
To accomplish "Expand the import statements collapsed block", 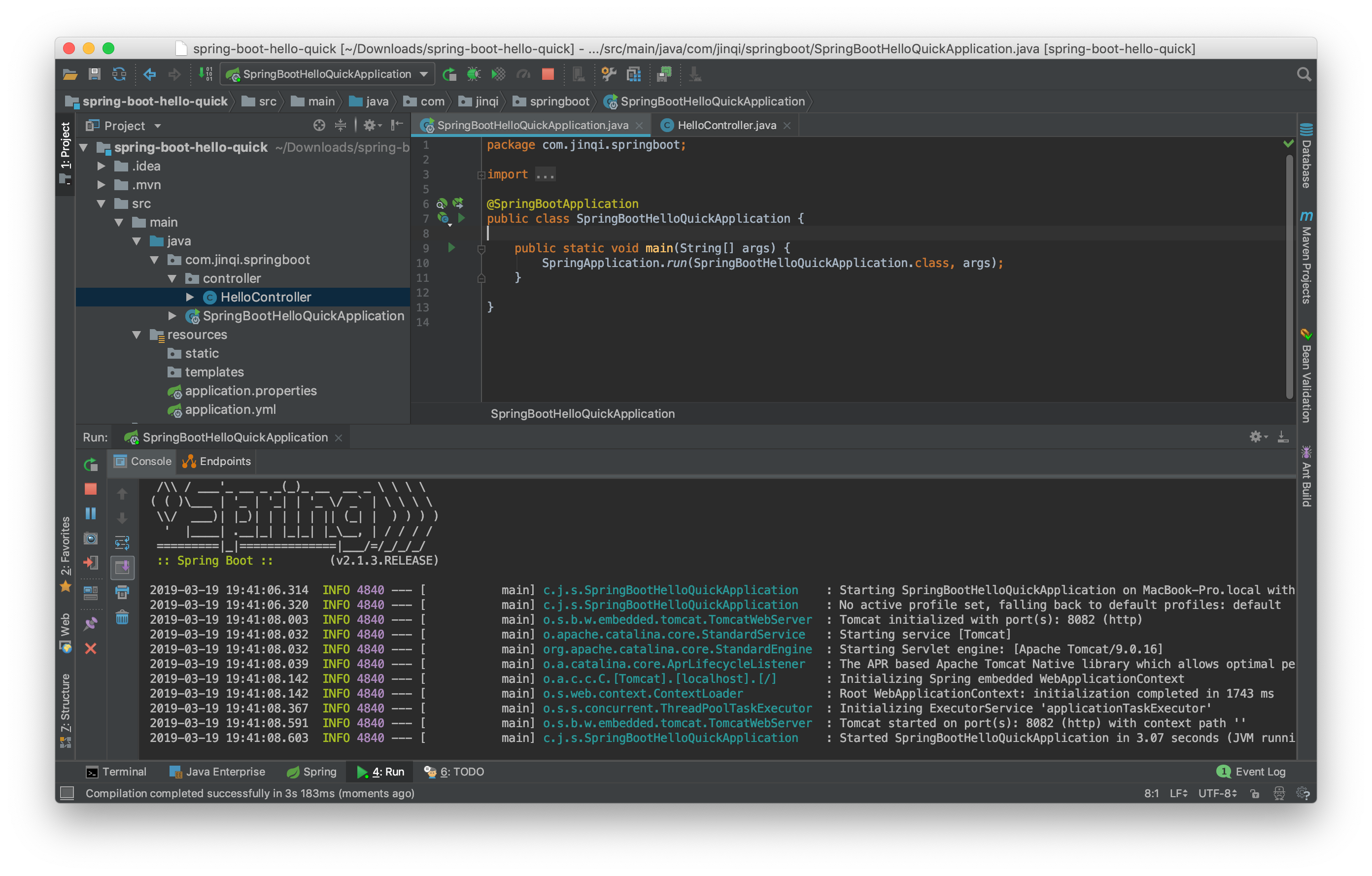I will coord(479,174).
